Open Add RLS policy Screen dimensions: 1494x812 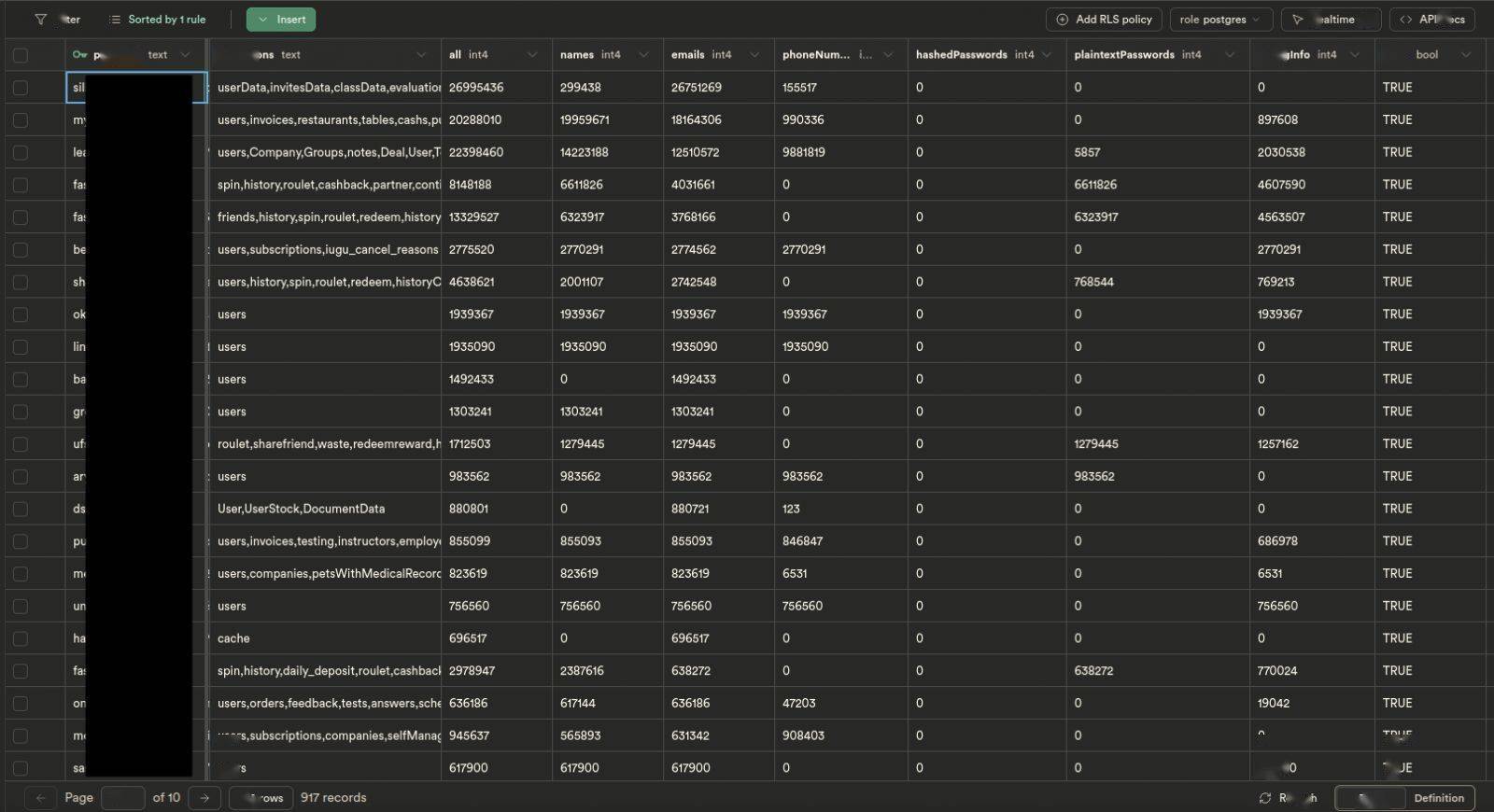pyautogui.click(x=1104, y=20)
